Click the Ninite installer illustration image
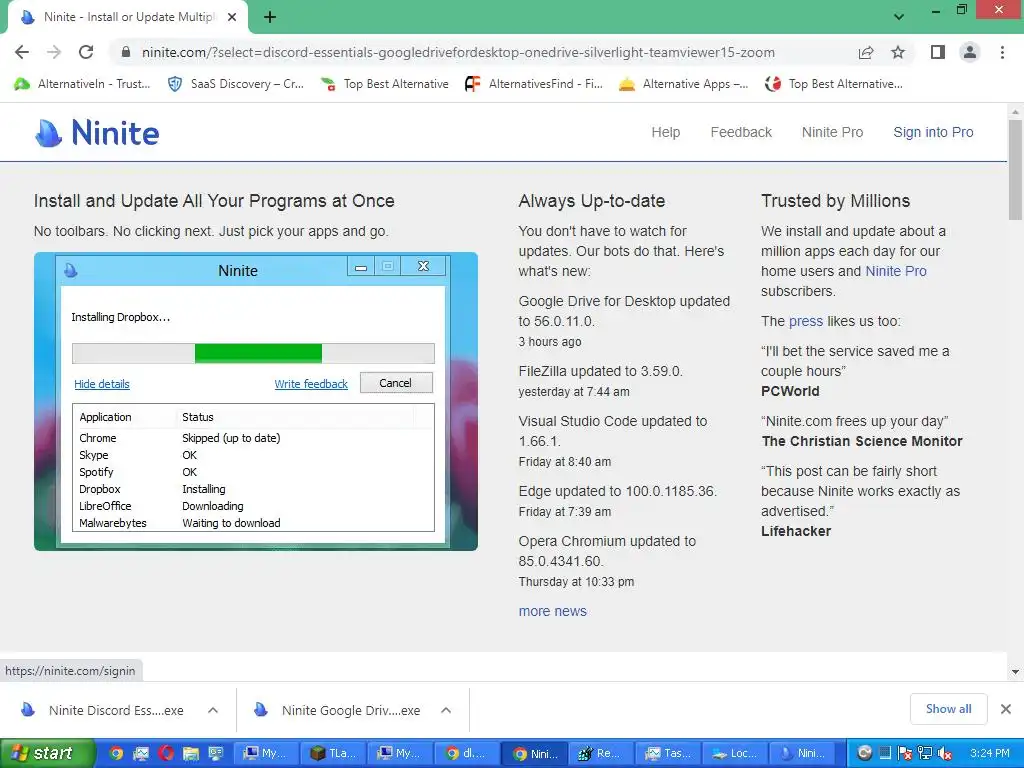Image resolution: width=1024 pixels, height=768 pixels. (256, 402)
